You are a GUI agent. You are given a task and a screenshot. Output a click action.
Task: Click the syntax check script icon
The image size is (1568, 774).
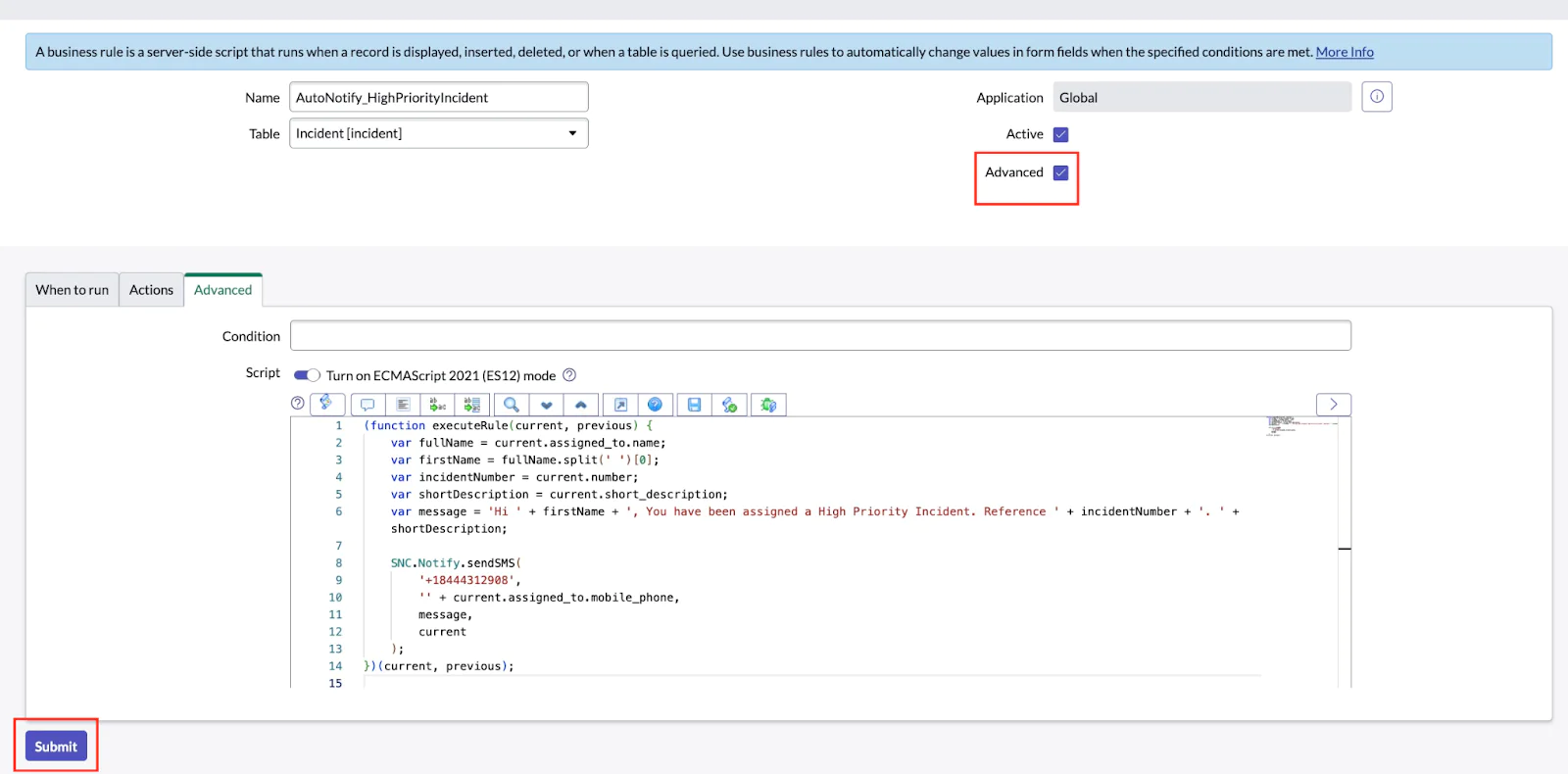729,405
